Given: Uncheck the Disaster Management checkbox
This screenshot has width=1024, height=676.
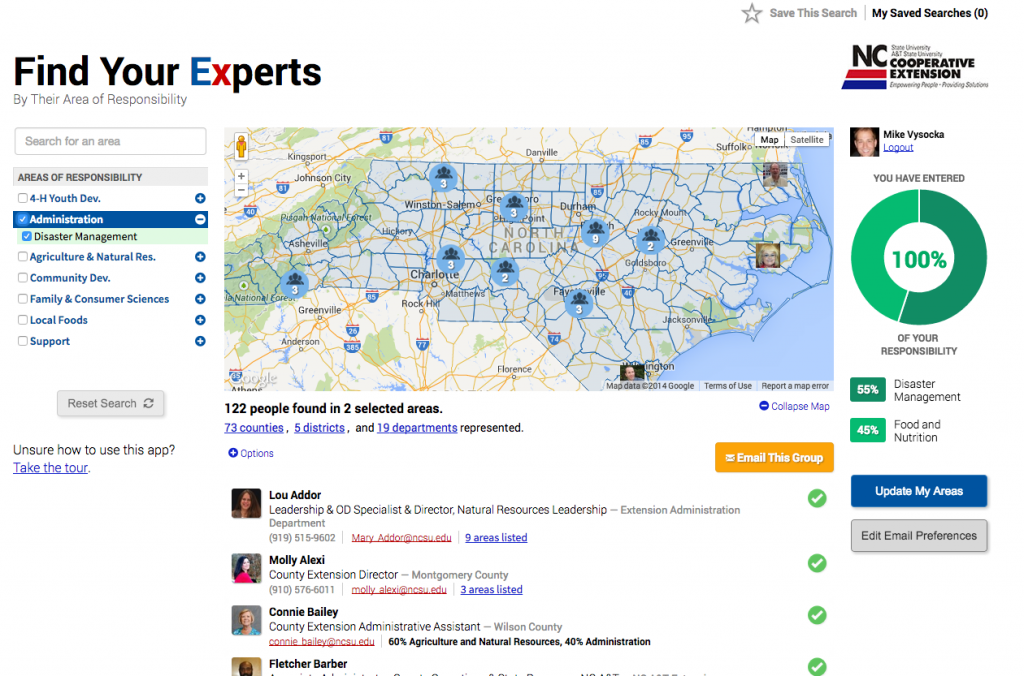Looking at the screenshot, I should click(x=27, y=236).
